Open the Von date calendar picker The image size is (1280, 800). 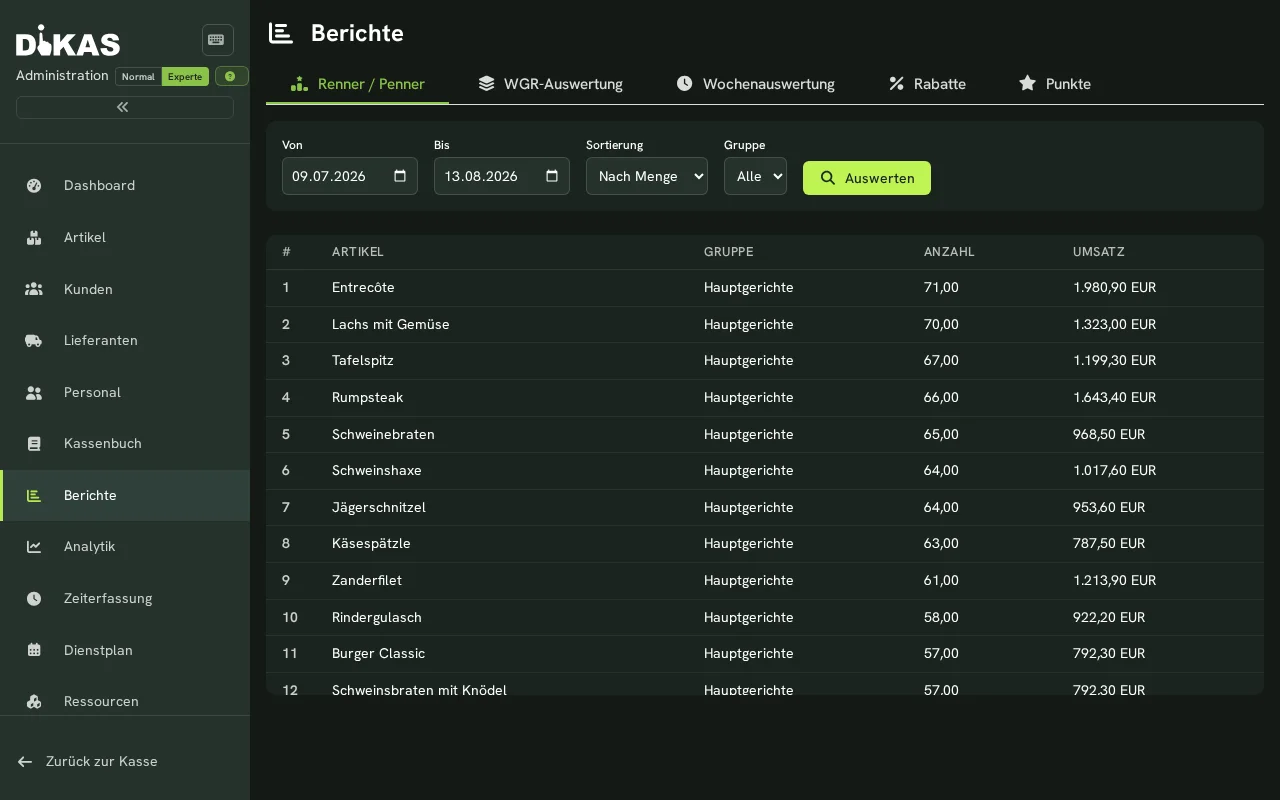tap(400, 176)
